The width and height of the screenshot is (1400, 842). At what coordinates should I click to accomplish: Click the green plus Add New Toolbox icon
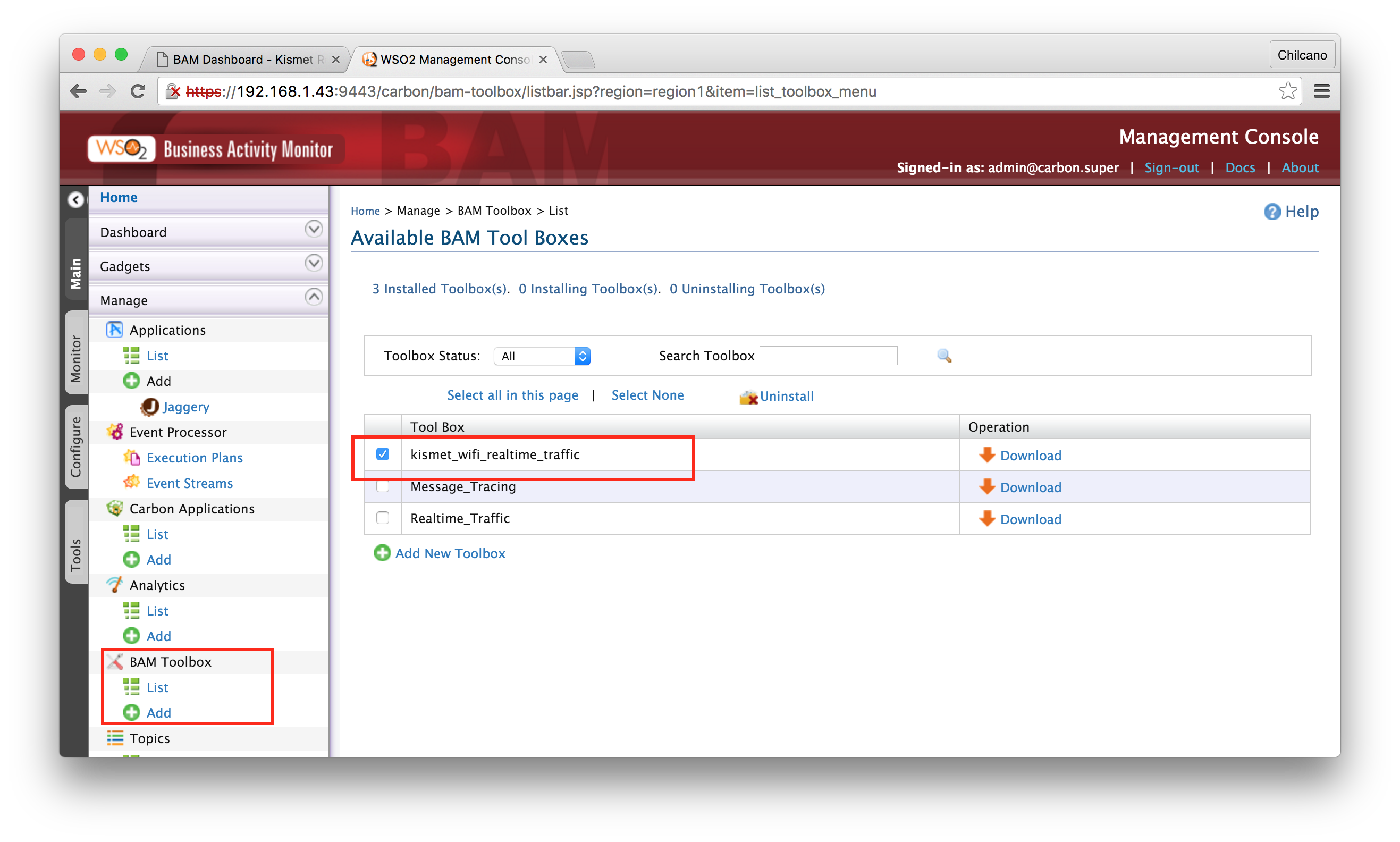point(382,553)
